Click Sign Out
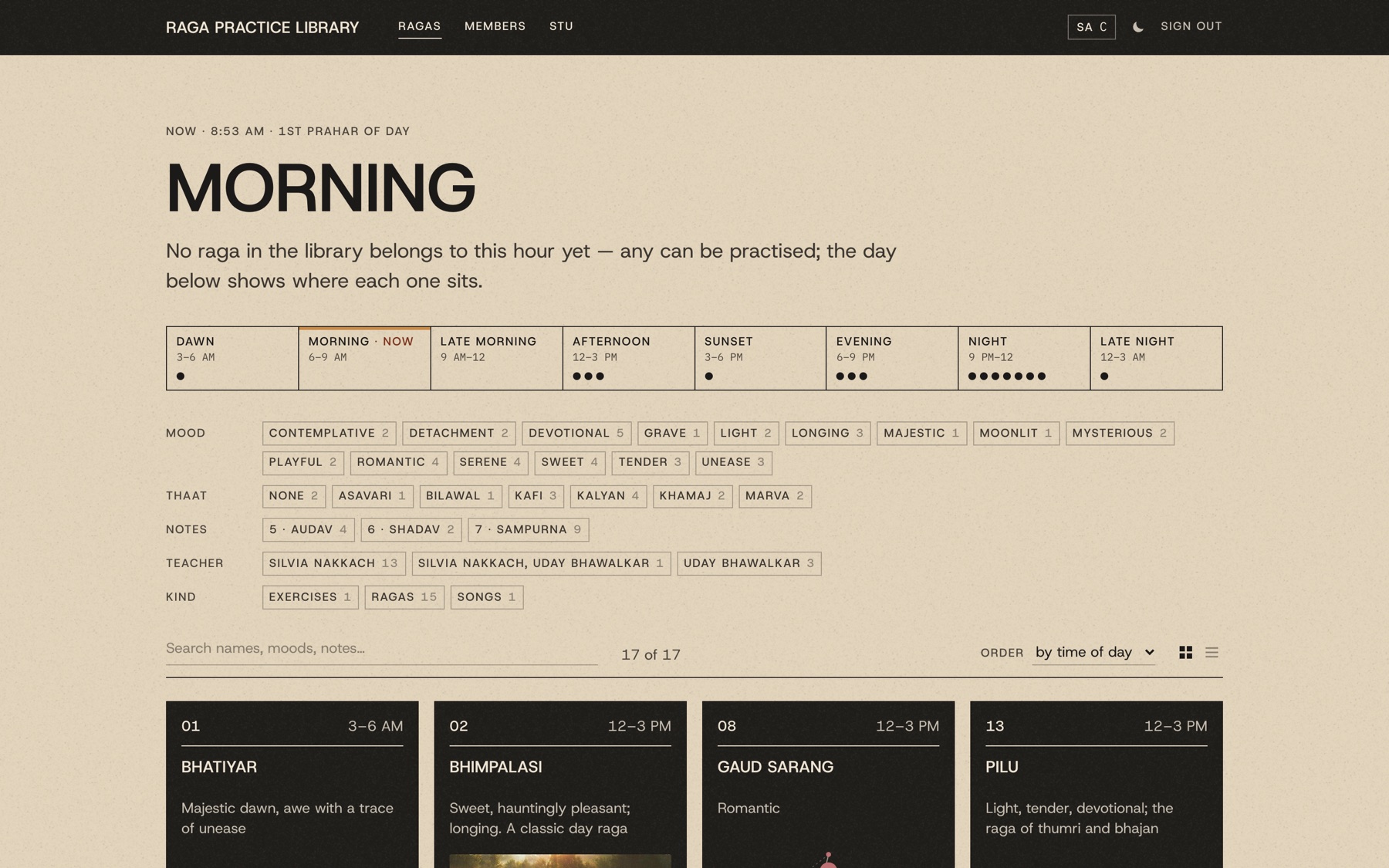This screenshot has width=1389, height=868. point(1191,26)
